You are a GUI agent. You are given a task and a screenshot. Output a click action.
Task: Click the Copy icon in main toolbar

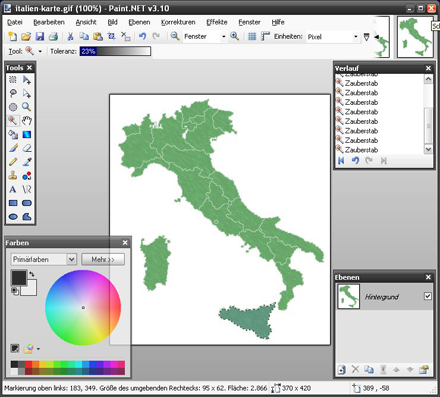pos(84,36)
